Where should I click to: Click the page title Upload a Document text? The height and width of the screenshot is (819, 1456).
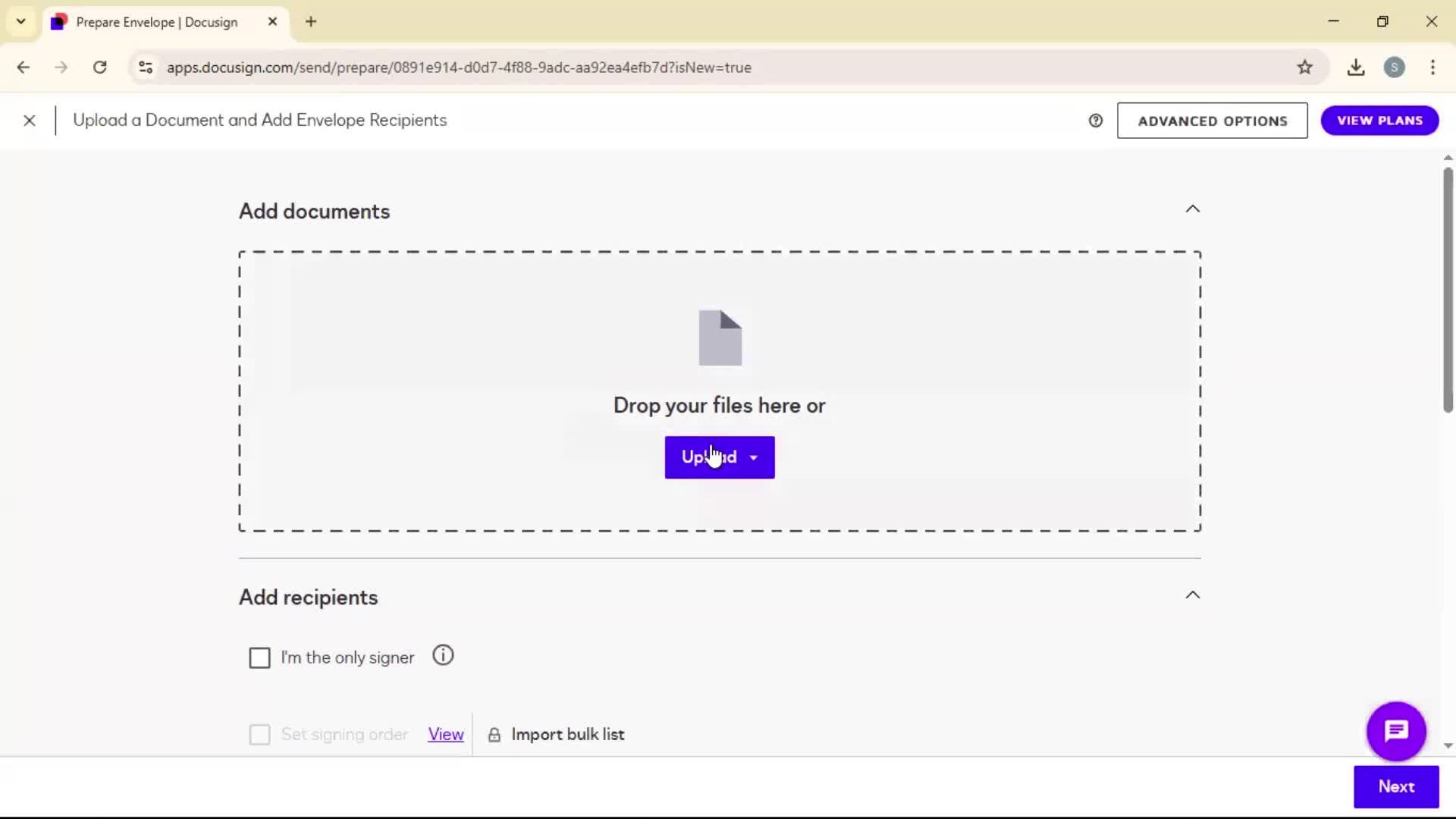pyautogui.click(x=259, y=121)
